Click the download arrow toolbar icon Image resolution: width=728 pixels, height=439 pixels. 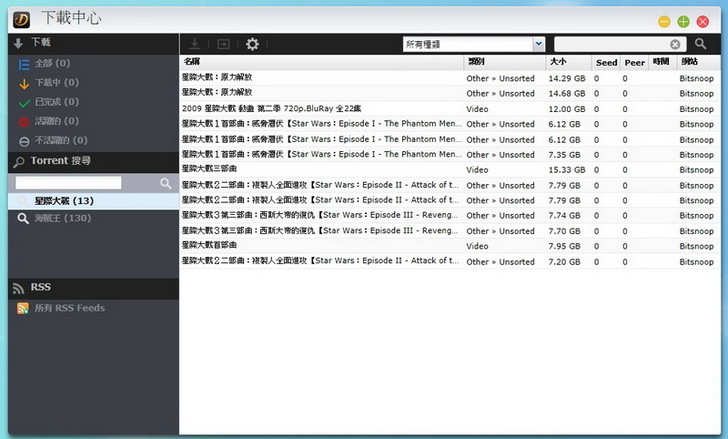pos(194,44)
